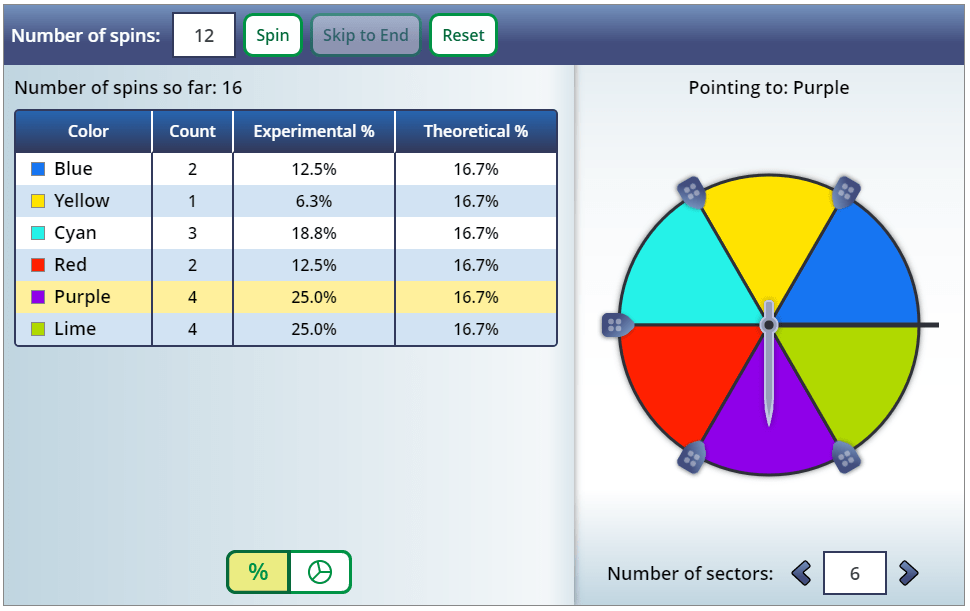The image size is (970, 611).
Task: Select the Blue row label
Action: 73,169
